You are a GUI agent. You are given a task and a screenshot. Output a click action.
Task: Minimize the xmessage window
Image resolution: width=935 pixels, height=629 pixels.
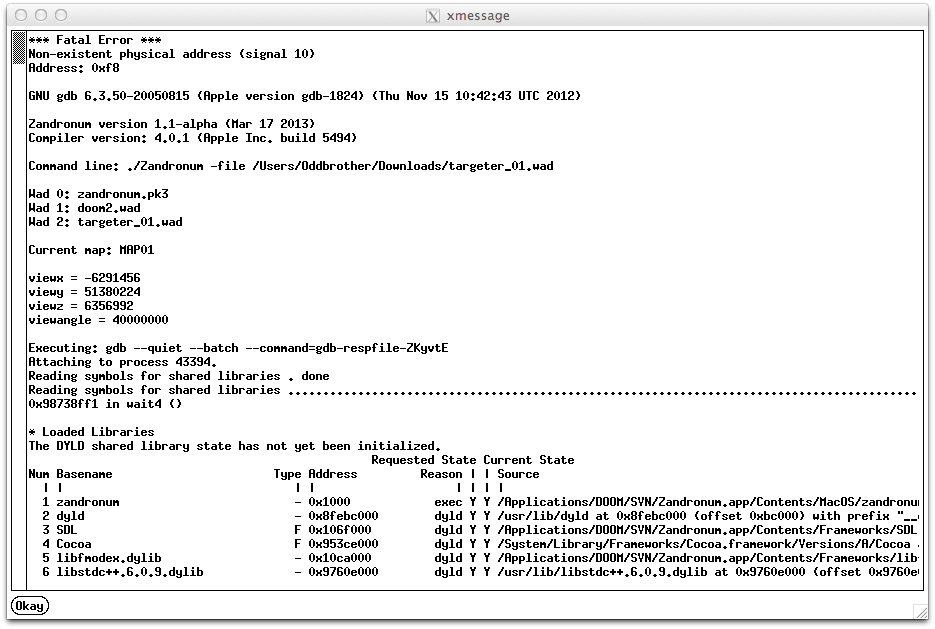coord(41,15)
